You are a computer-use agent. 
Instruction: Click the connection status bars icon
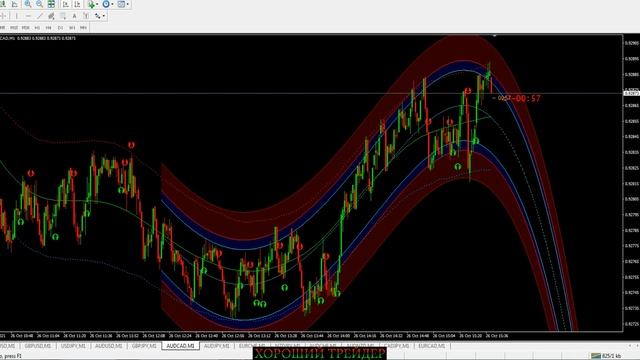click(x=596, y=356)
